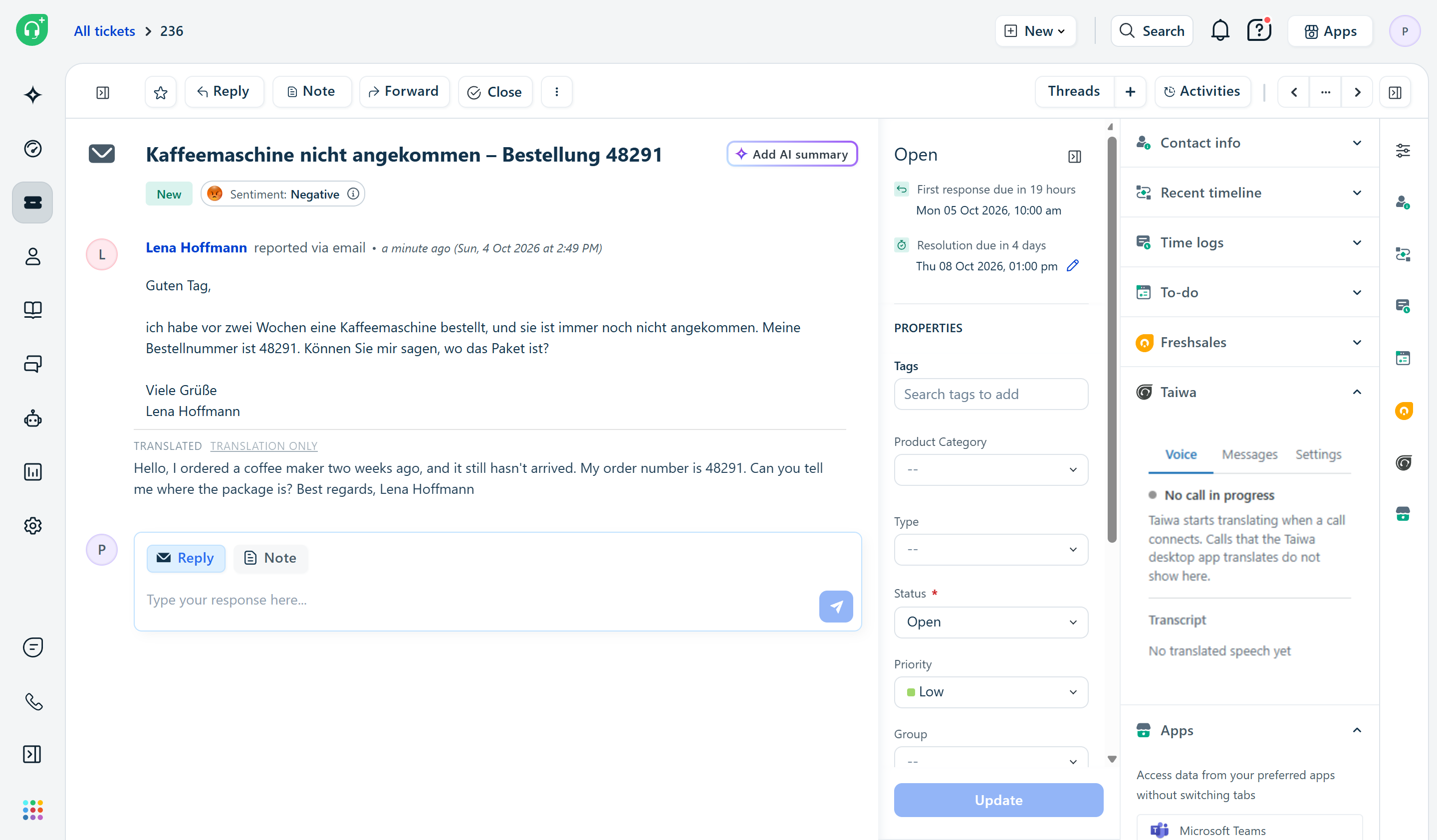This screenshot has width=1437, height=840.
Task: Select the Reply tab in the composer
Action: coord(186,558)
